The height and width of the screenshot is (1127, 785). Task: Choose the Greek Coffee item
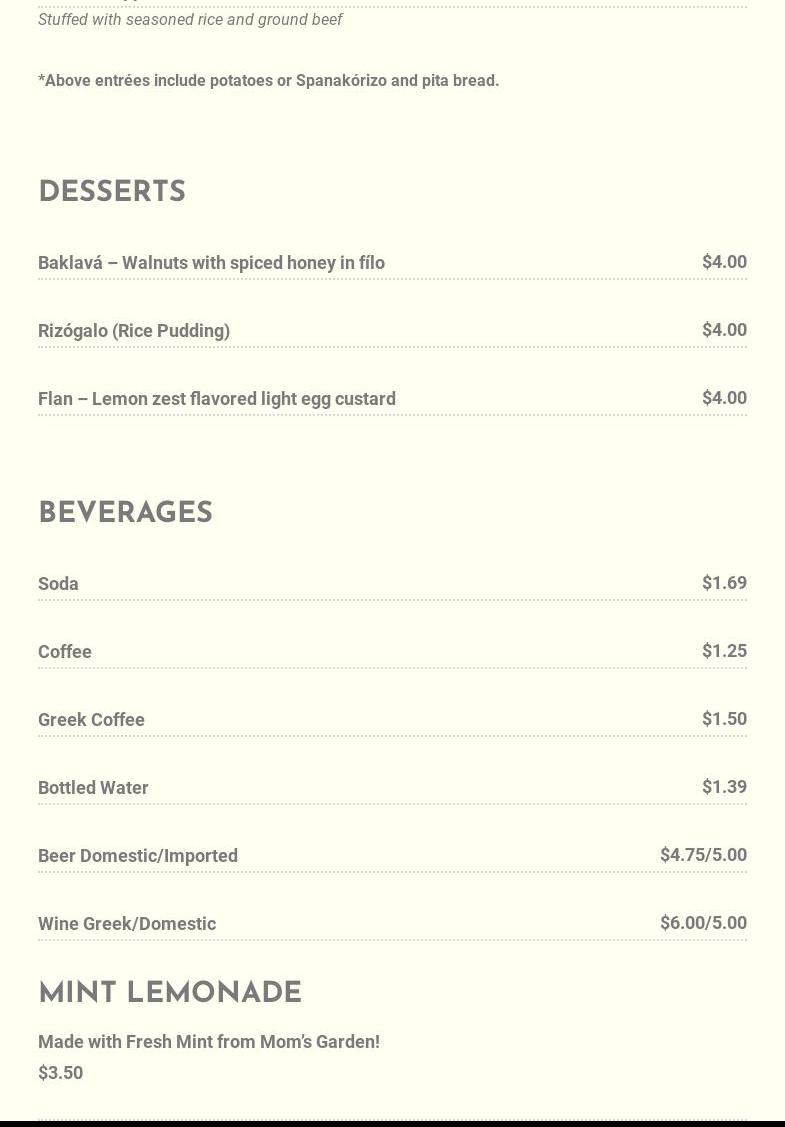pos(91,719)
